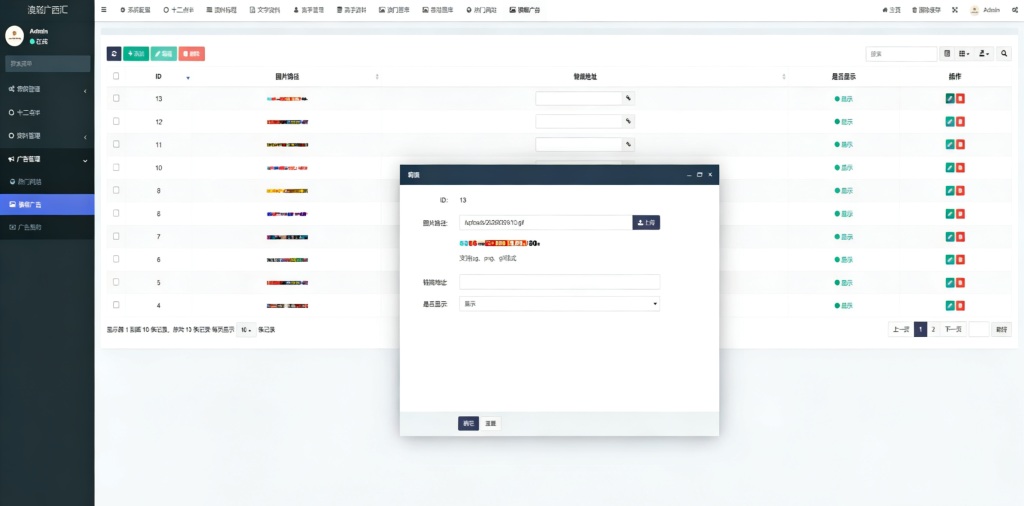Viewport: 1024px width, 506px height.
Task: Tick the checkbox for row ID 10
Action: [116, 167]
